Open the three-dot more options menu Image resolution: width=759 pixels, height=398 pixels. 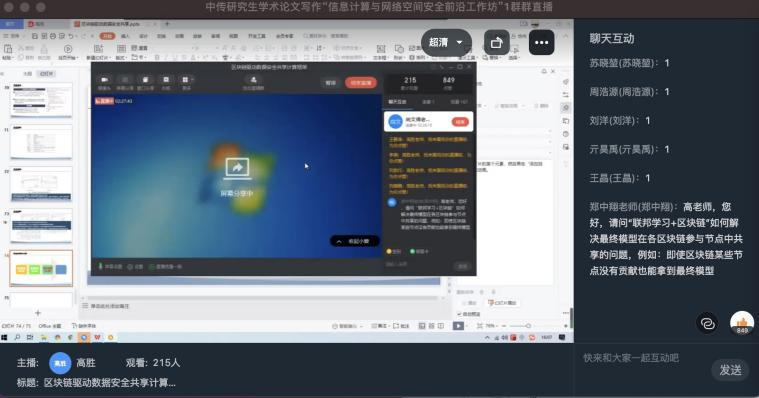541,43
